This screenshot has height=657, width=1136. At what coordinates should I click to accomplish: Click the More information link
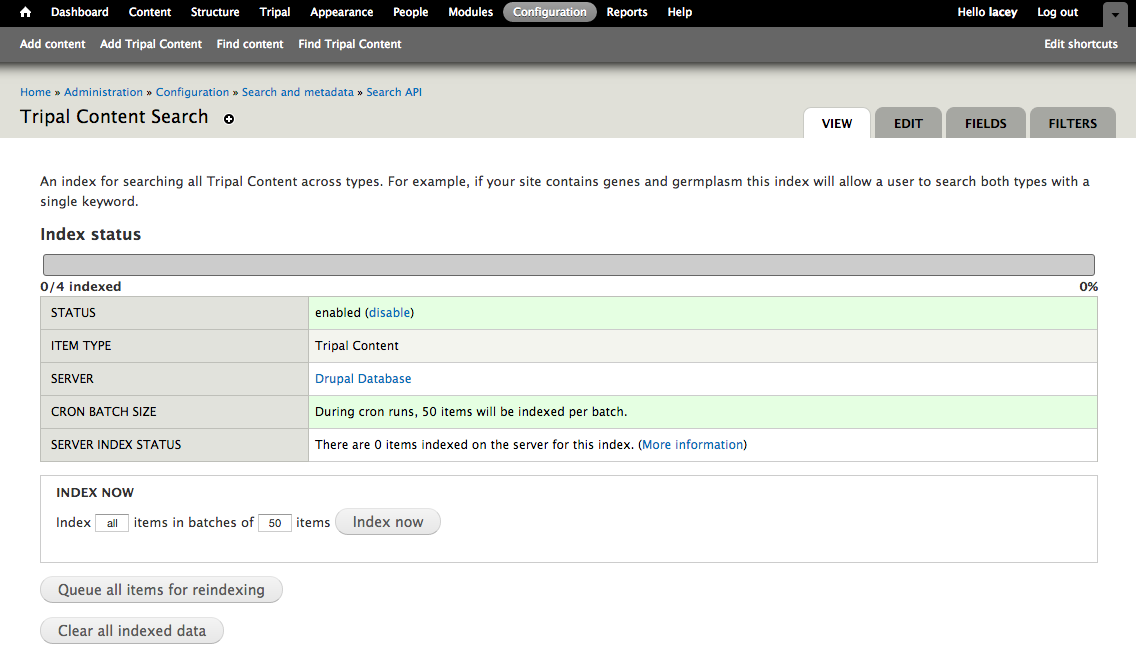(x=692, y=444)
